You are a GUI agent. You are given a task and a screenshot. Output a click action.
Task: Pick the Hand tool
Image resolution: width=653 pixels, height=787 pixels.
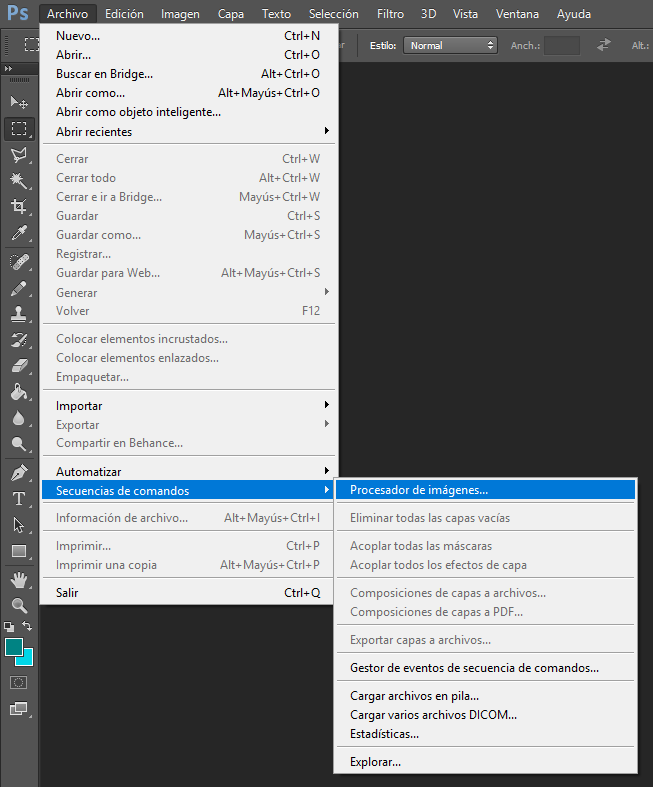click(19, 579)
